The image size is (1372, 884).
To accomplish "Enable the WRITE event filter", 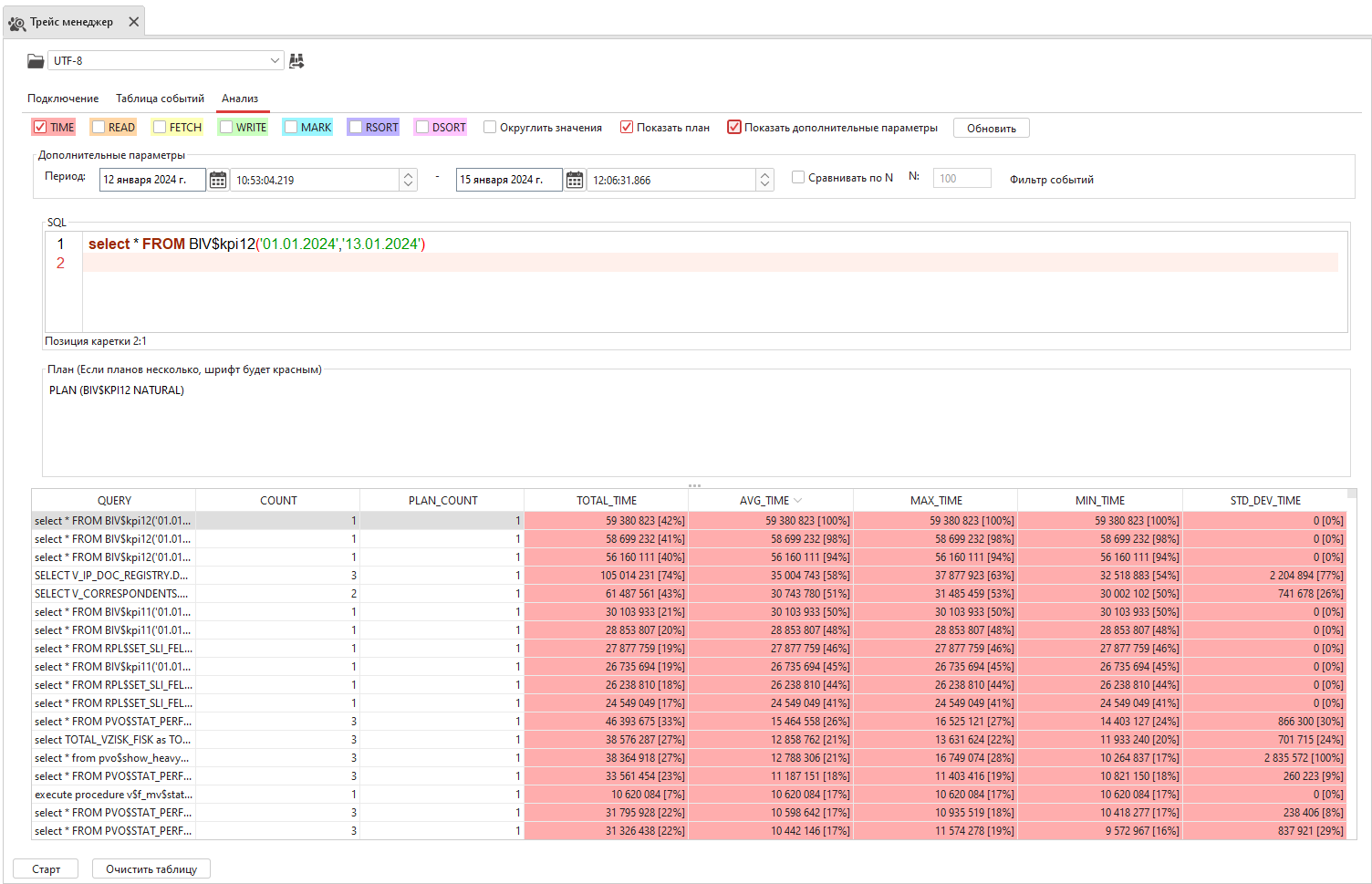I will (x=224, y=127).
